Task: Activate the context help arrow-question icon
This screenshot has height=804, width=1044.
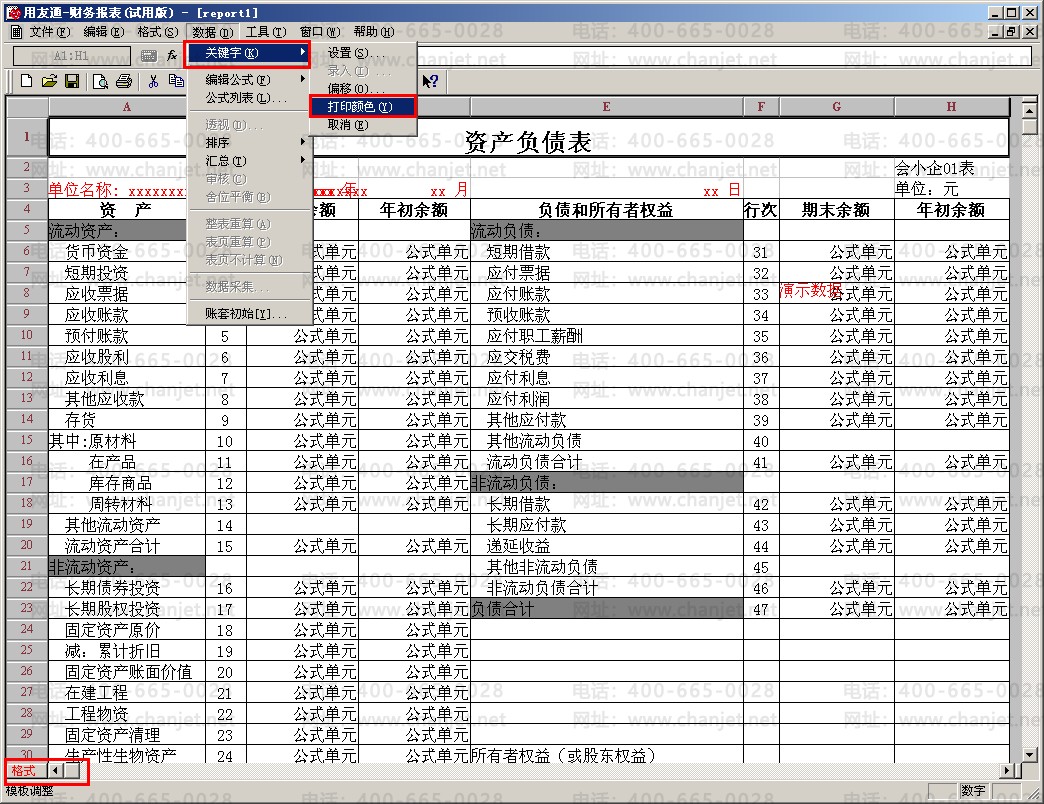Action: 431,81
